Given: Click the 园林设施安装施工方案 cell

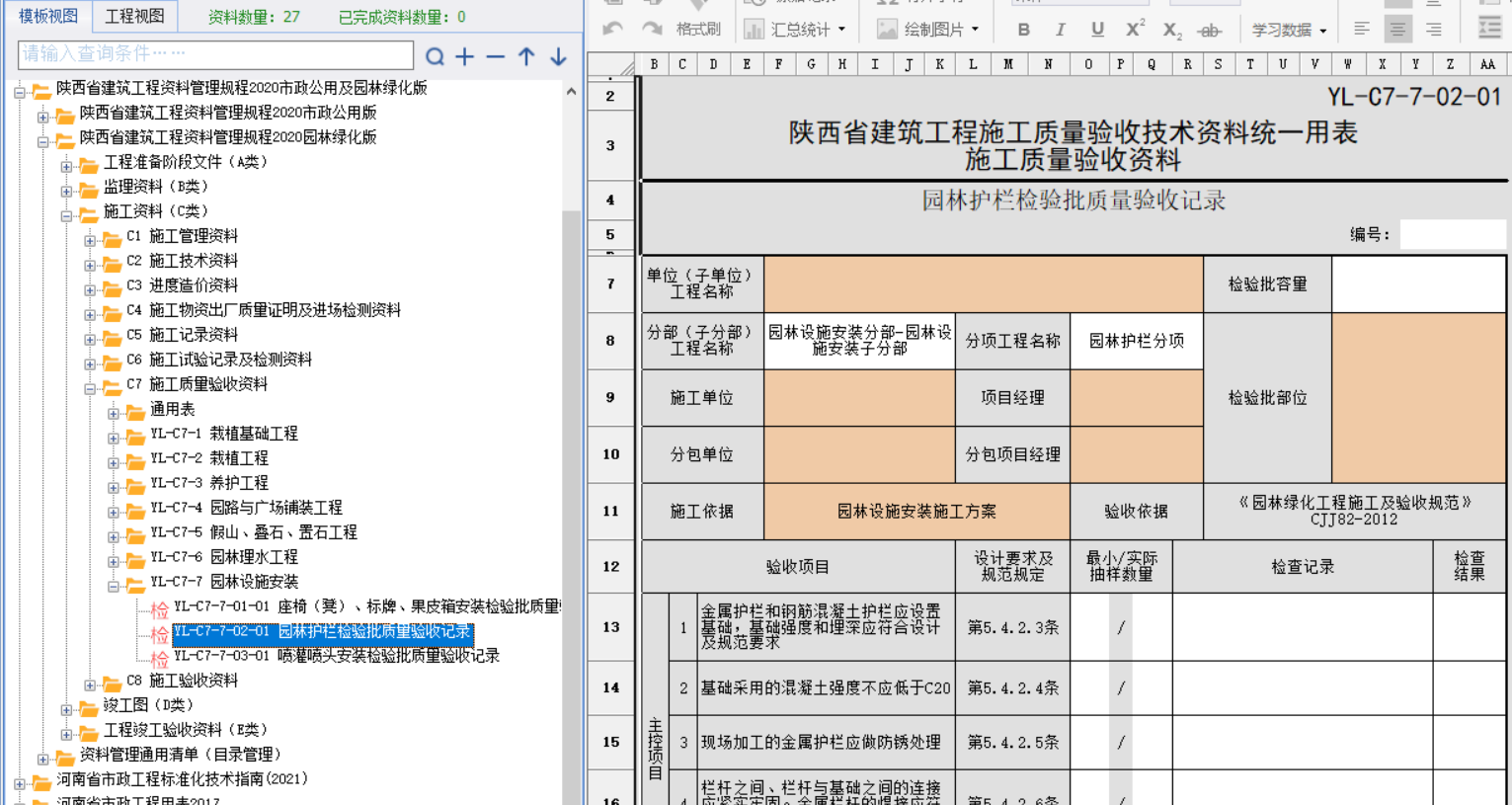Looking at the screenshot, I should 916,512.
